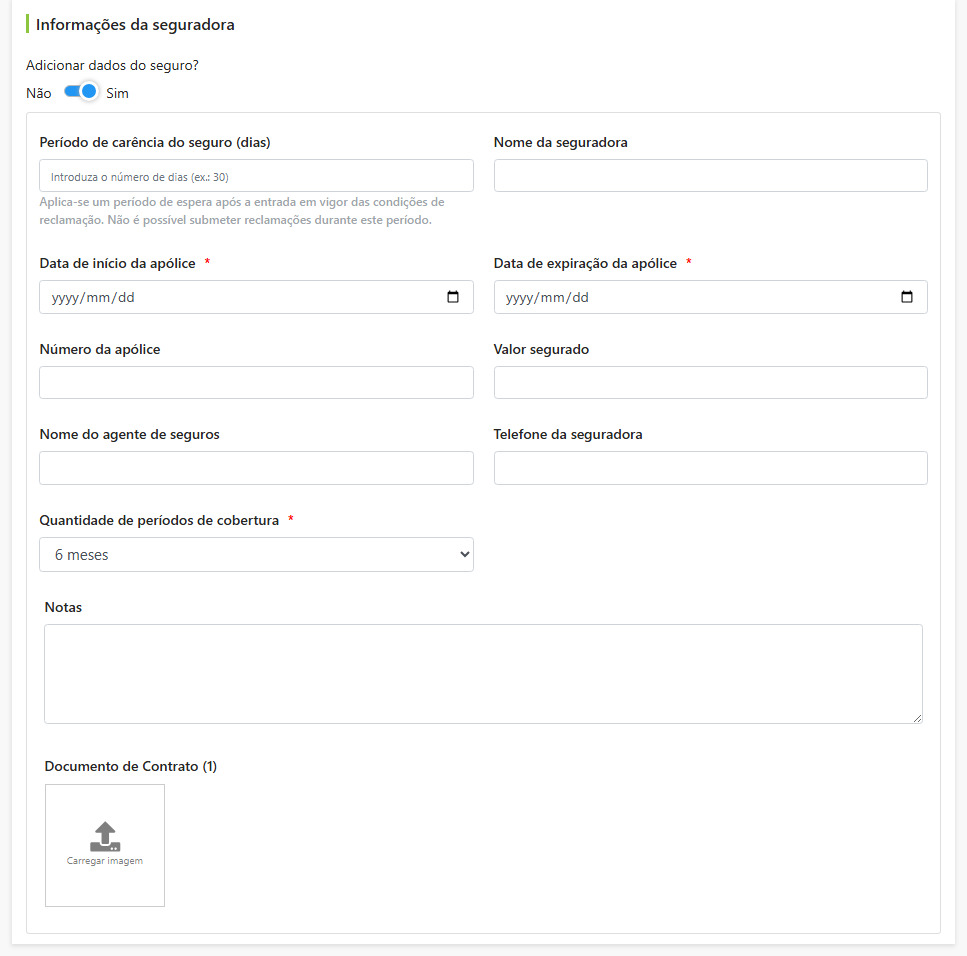Viewport: 967px width, 956px height.
Task: Click into the 'Valor segurado' field
Action: click(710, 382)
